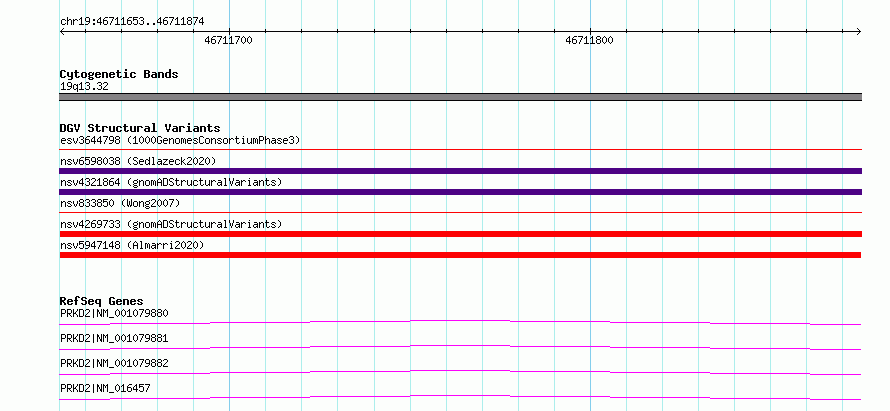The width and height of the screenshot is (890, 411).
Task: Click the purple bar under nsv6598038
Action: tap(460, 171)
